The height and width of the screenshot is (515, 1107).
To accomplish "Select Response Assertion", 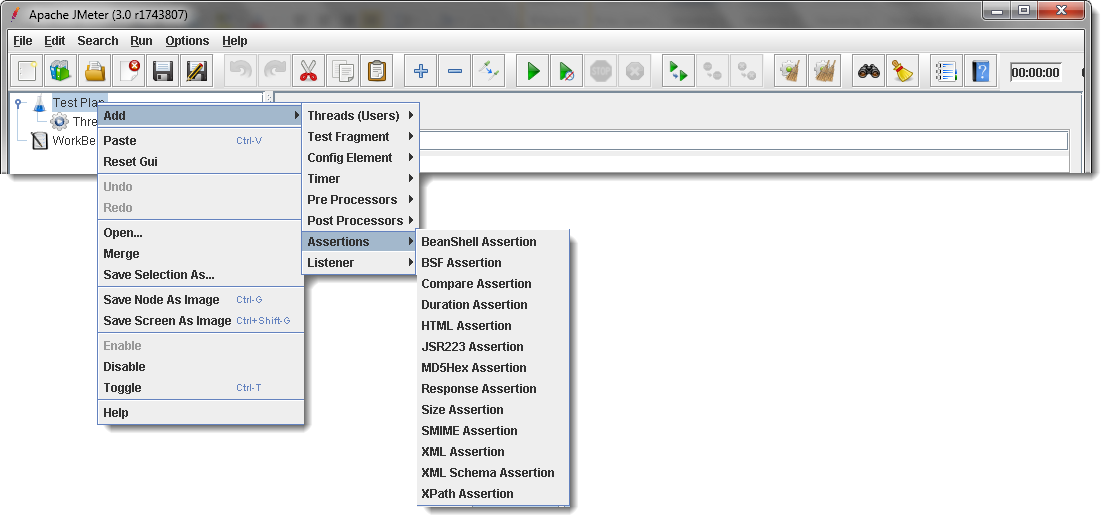I will pyautogui.click(x=493, y=389).
